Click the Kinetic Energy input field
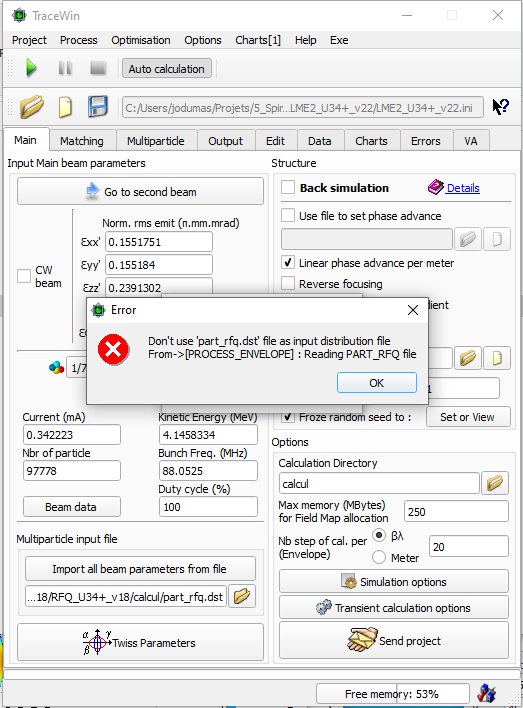 coord(208,435)
